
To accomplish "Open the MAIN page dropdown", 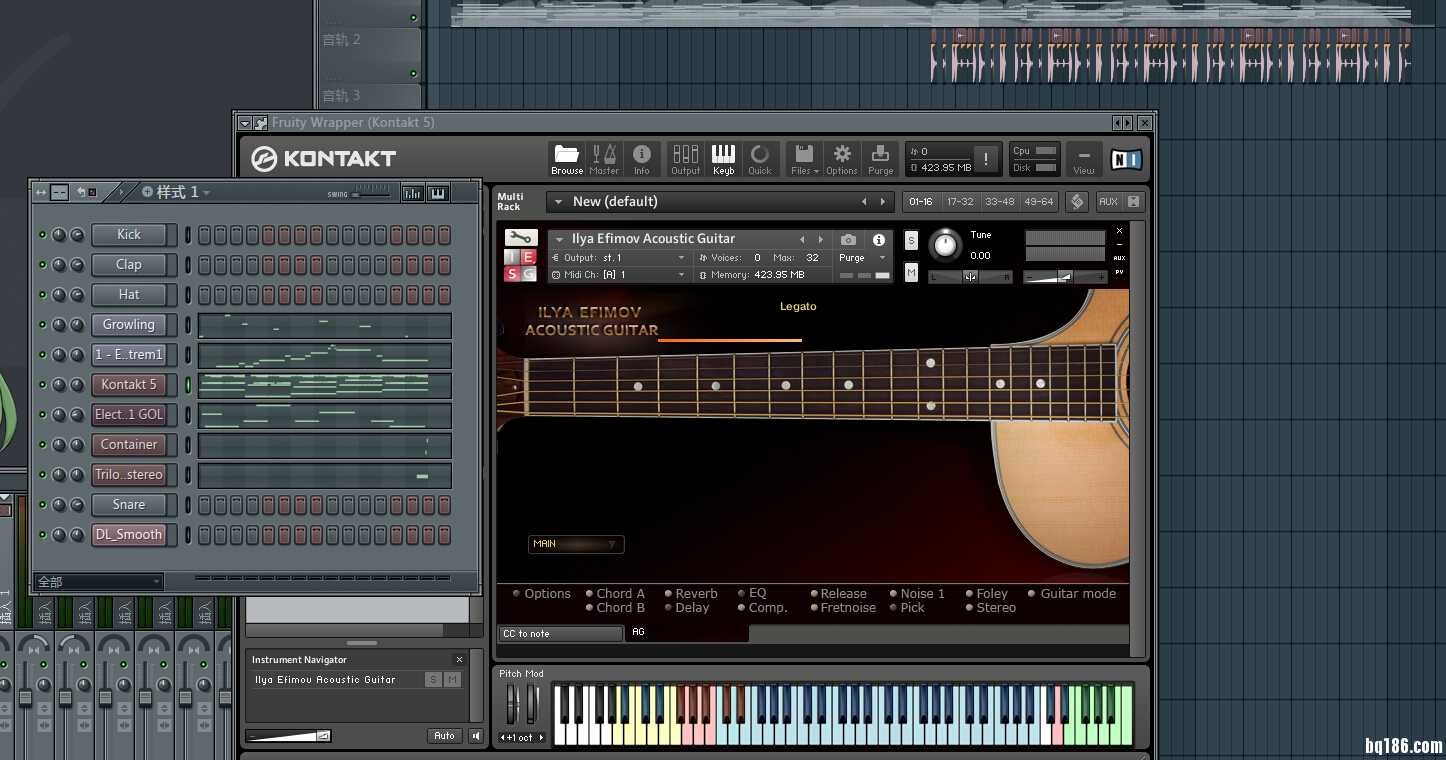I will [576, 544].
